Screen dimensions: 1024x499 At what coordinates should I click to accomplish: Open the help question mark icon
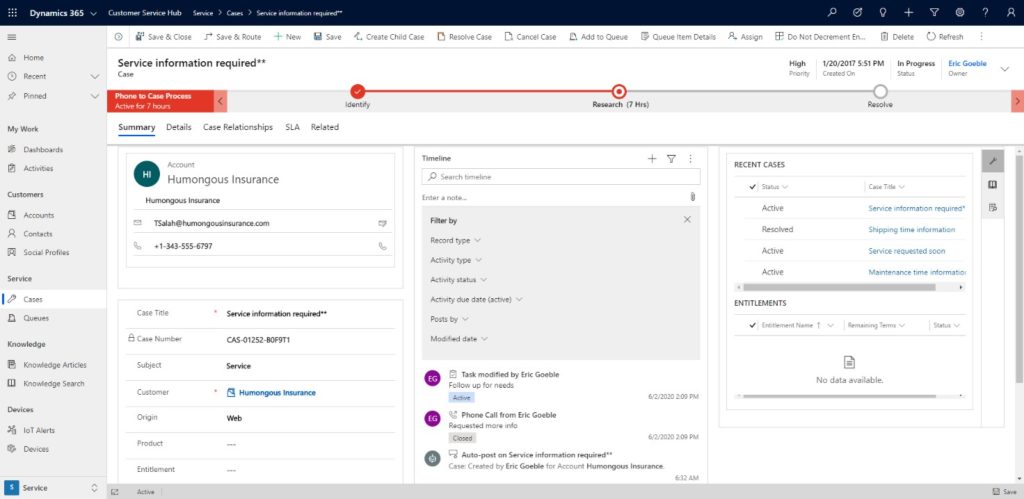(x=985, y=12)
